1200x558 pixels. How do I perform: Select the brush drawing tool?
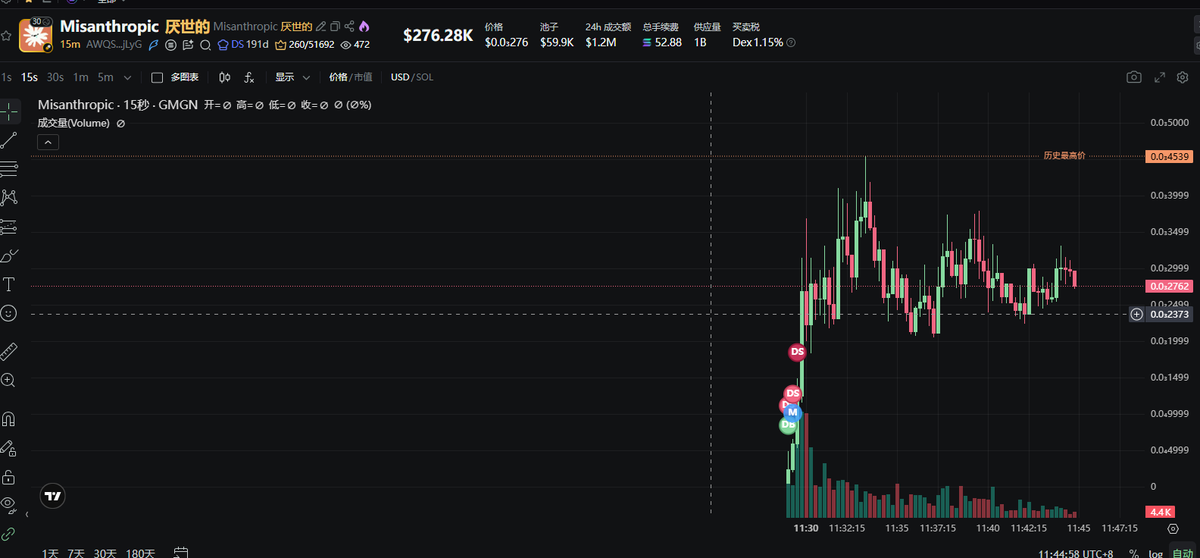pos(9,255)
